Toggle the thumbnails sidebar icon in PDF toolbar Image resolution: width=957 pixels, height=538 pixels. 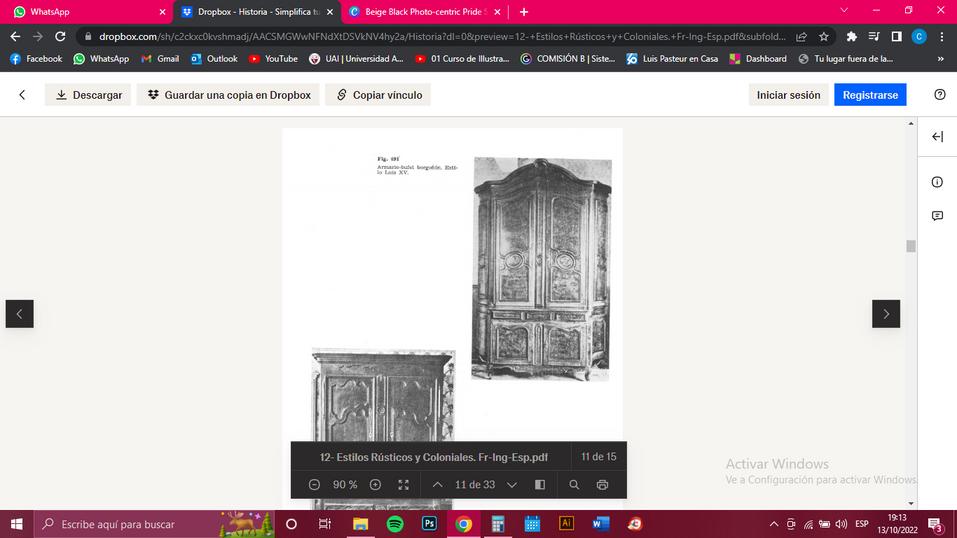coord(540,484)
